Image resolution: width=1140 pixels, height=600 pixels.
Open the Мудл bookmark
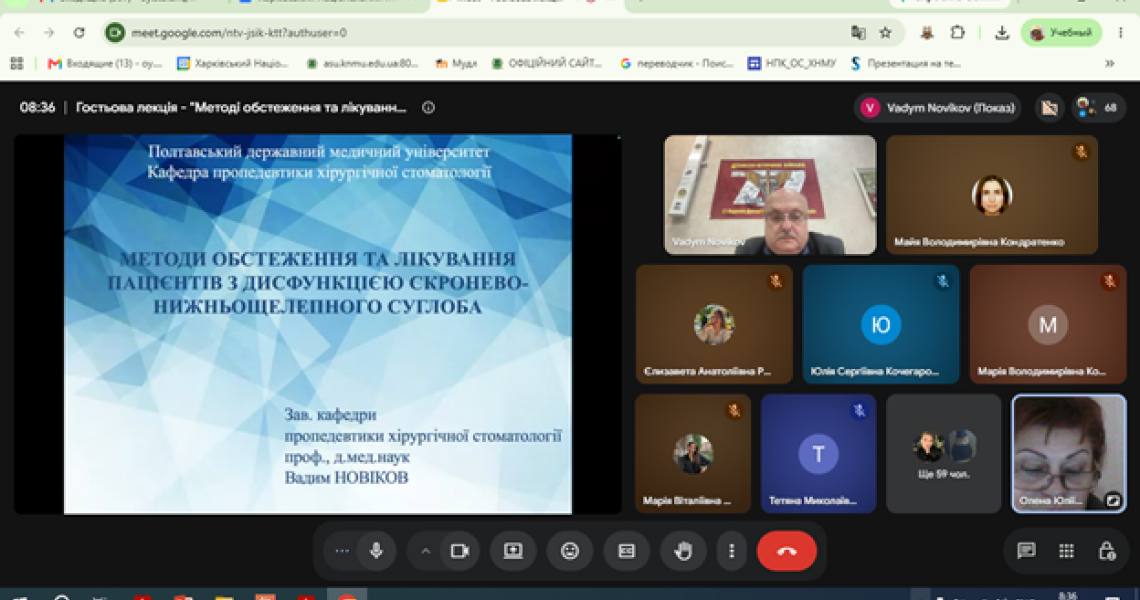456,64
